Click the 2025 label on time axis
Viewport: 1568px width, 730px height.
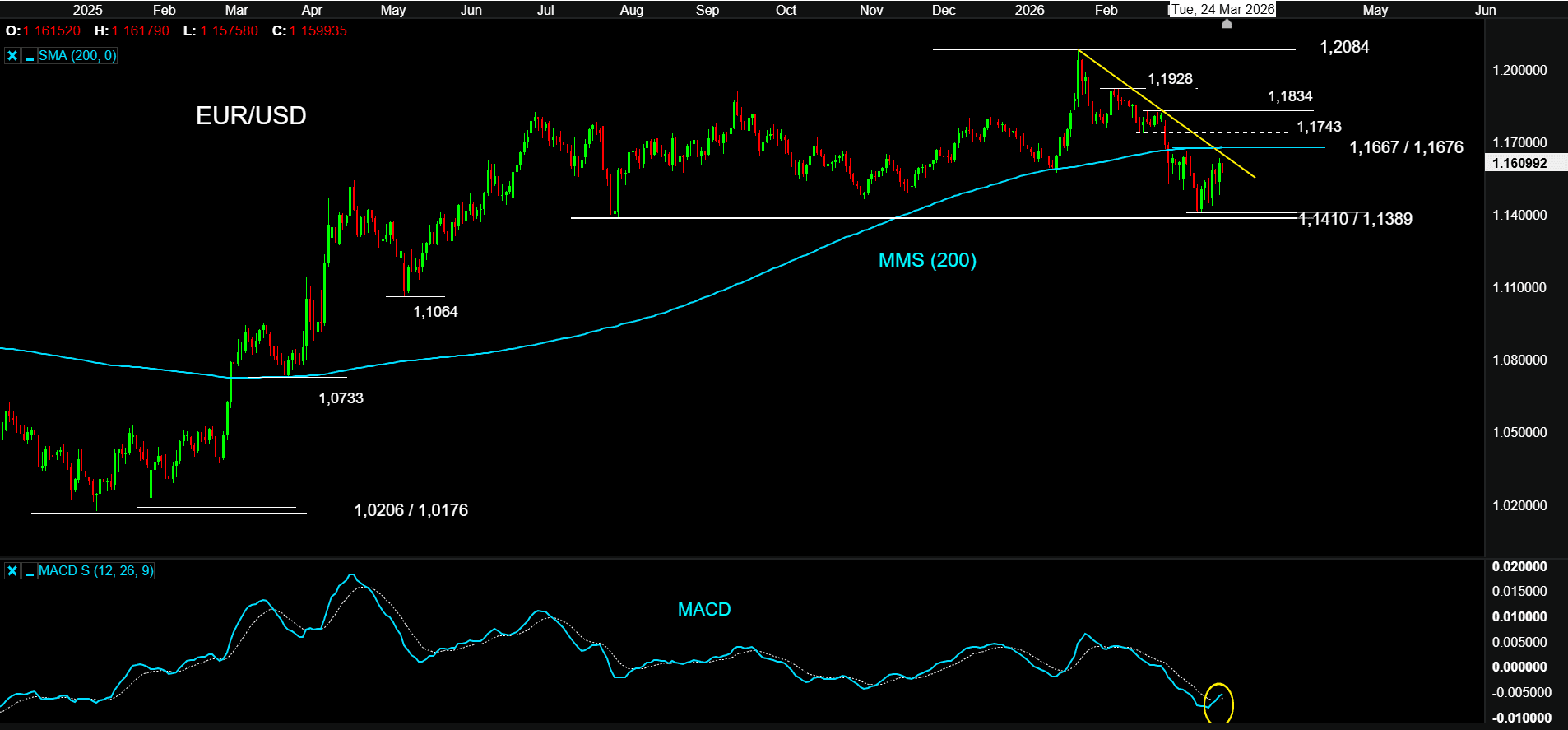point(87,10)
